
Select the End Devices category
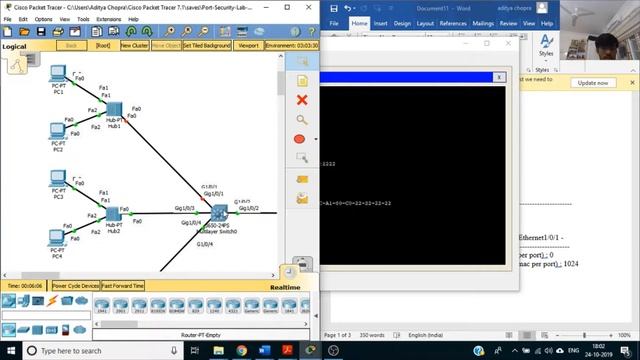coord(38,301)
